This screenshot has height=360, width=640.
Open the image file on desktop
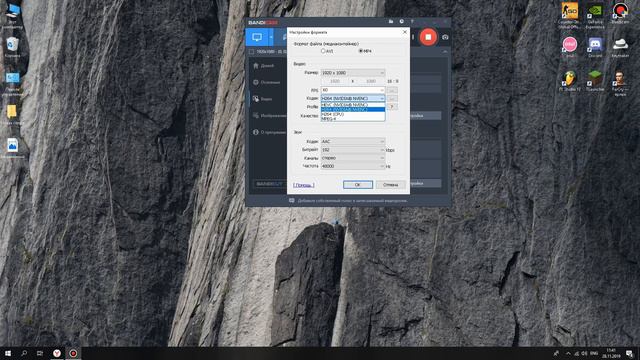(x=12, y=147)
